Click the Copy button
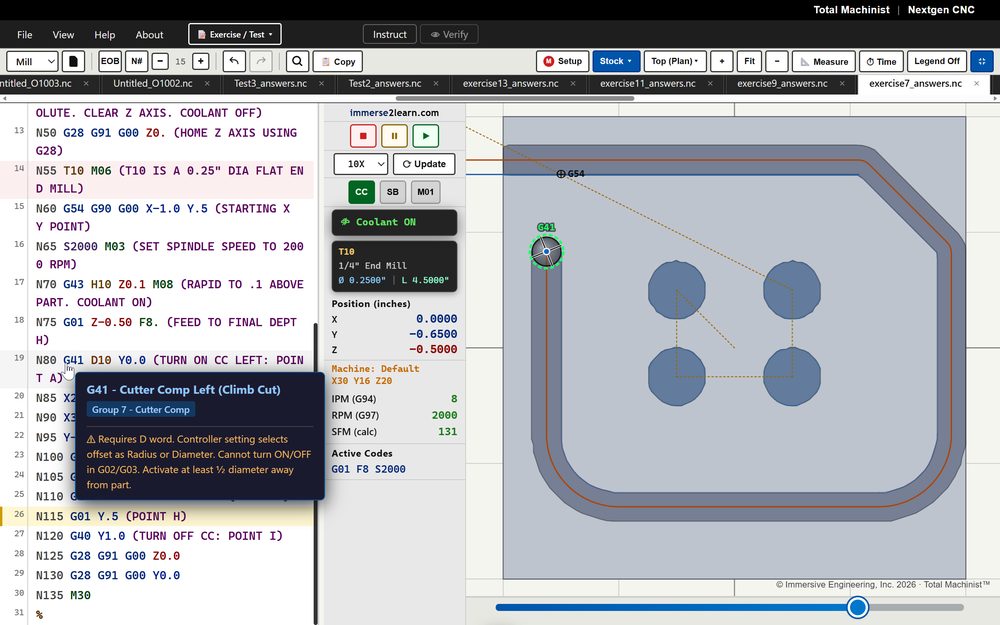 click(x=337, y=61)
